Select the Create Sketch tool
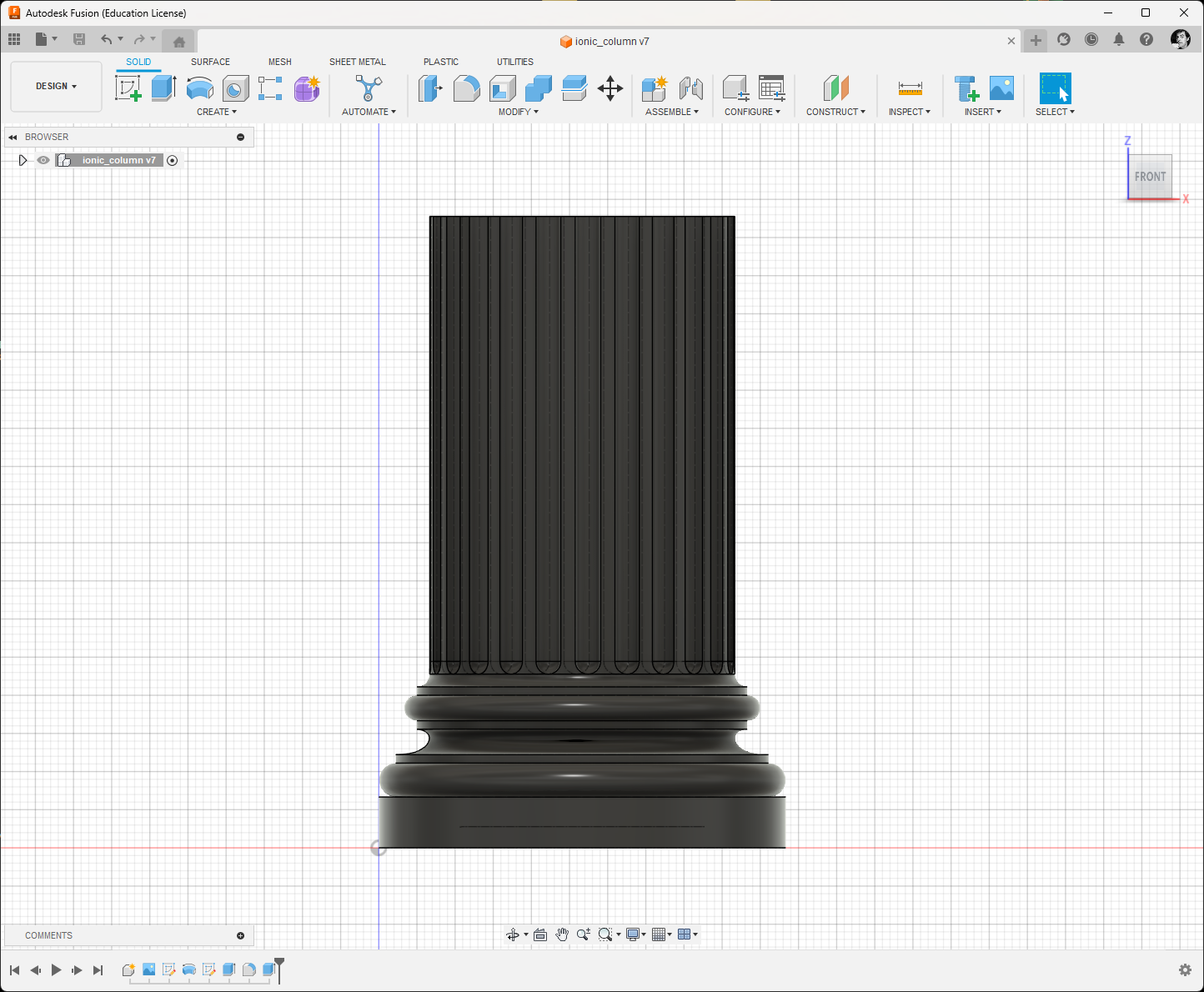 pos(128,88)
